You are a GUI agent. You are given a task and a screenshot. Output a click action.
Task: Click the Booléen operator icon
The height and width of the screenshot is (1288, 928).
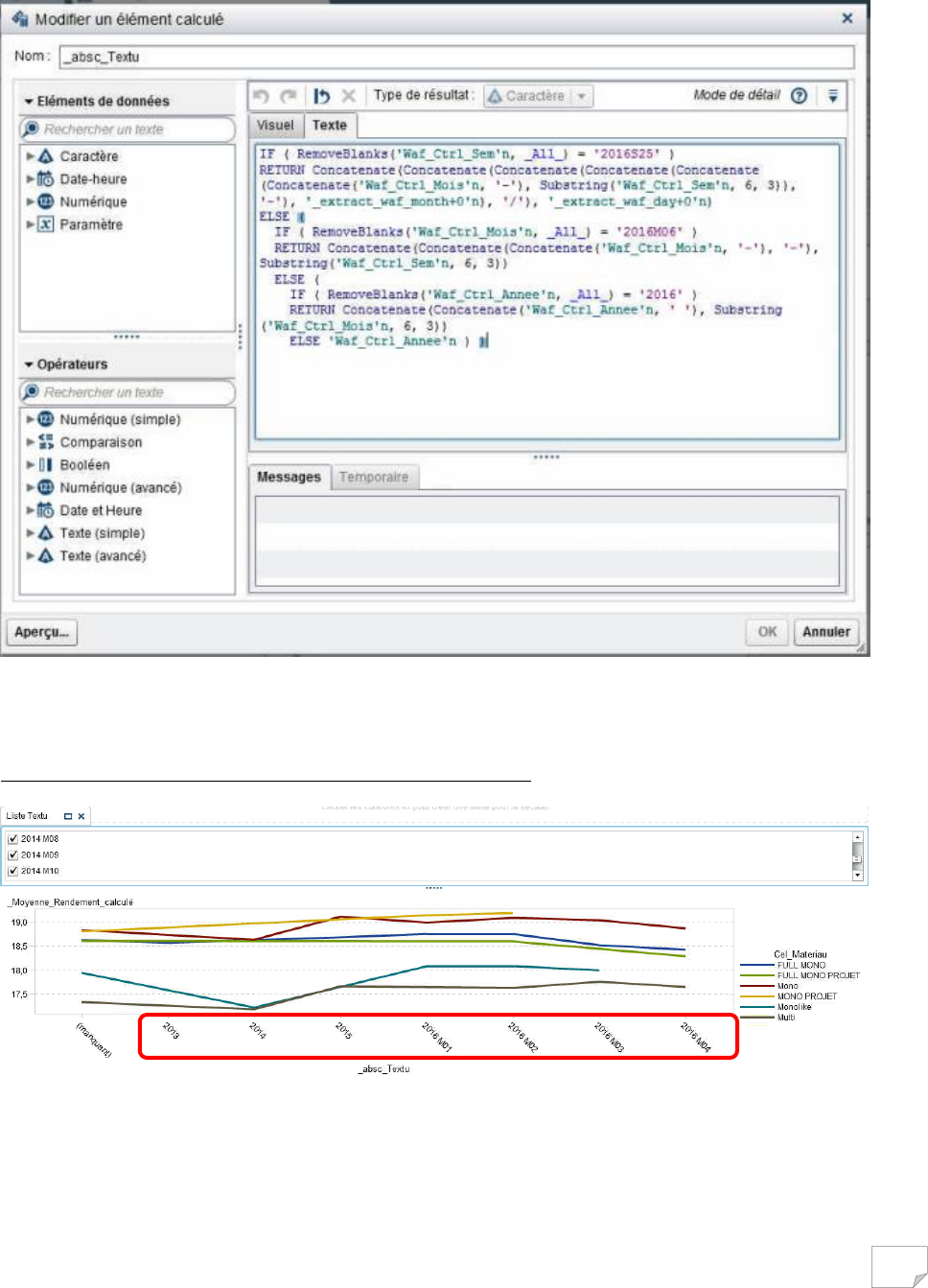(45, 465)
